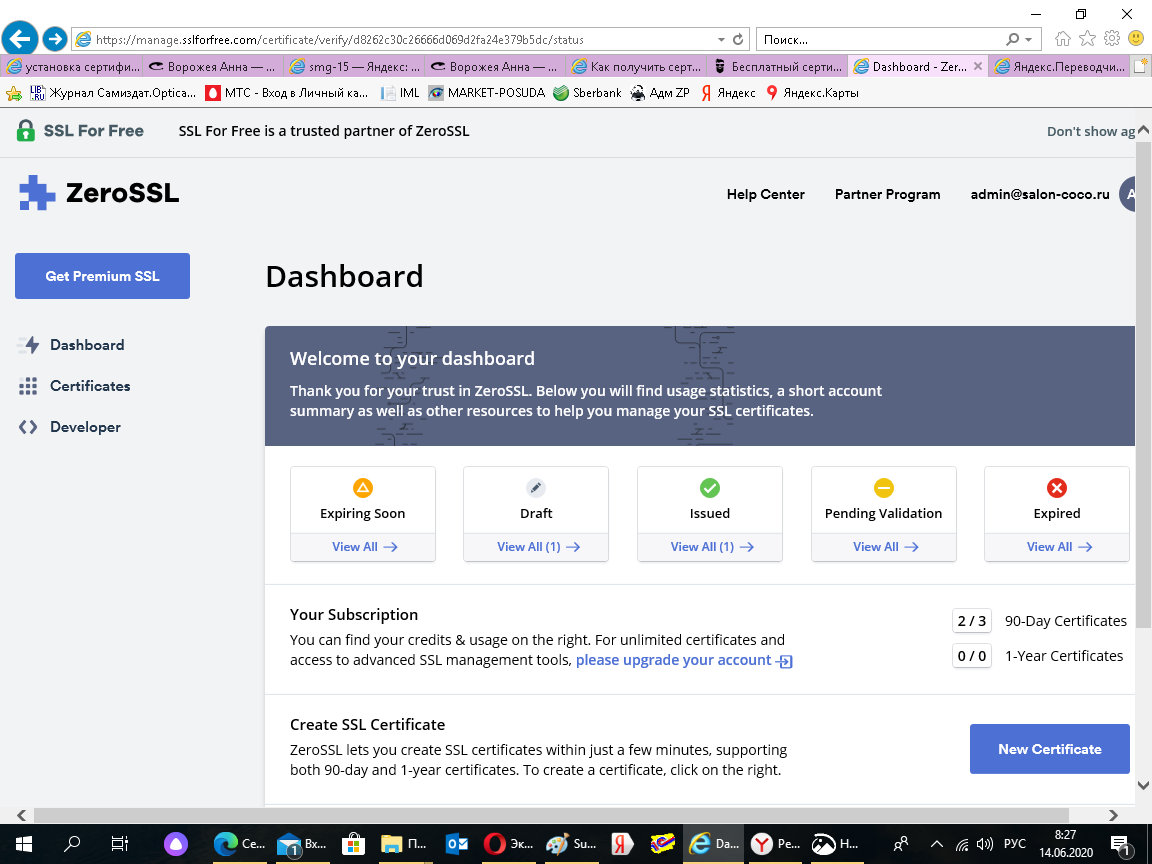Expand the search provider dropdown arrow

click(x=1029, y=40)
